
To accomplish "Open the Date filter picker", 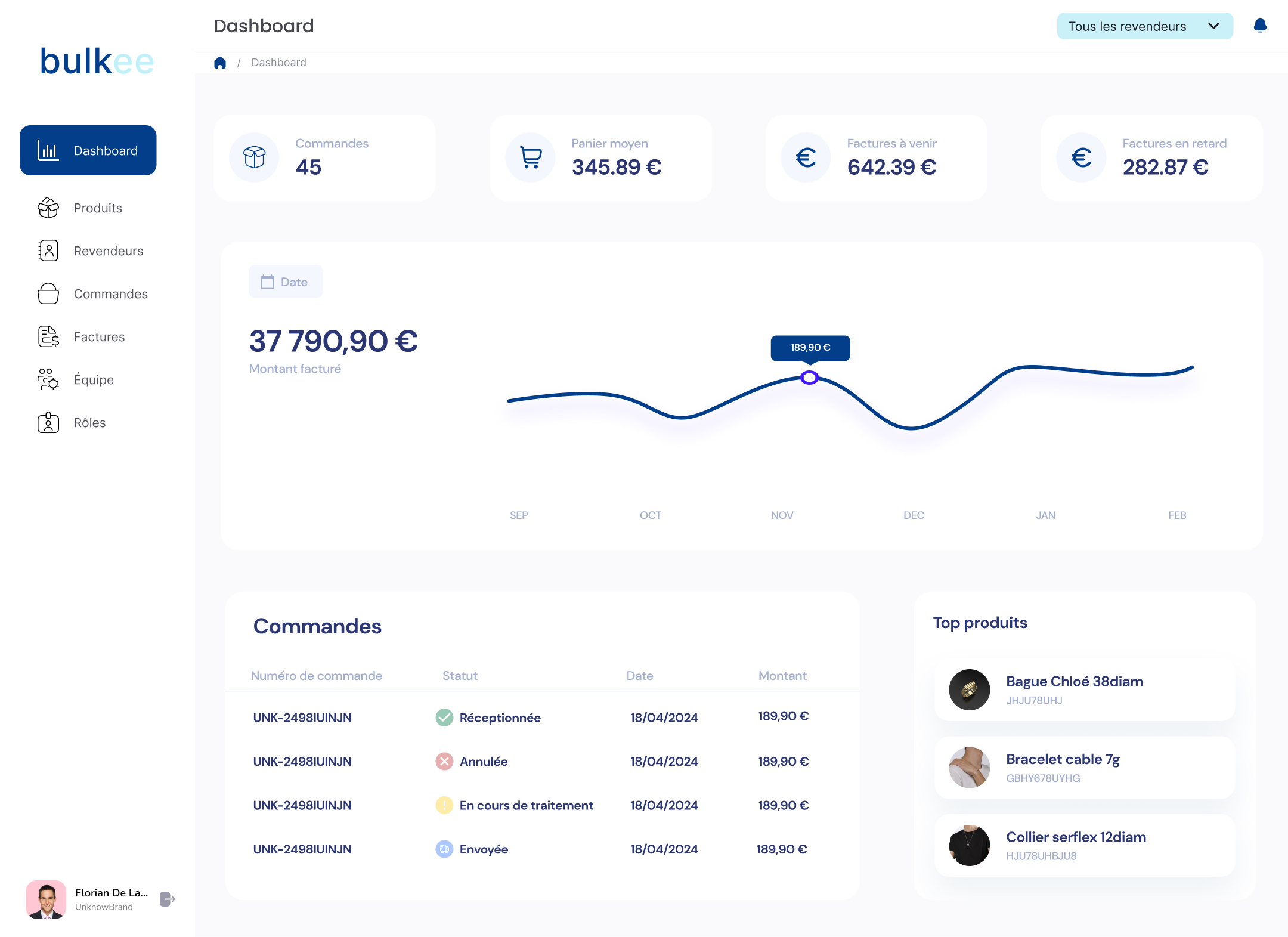I will 286,282.
